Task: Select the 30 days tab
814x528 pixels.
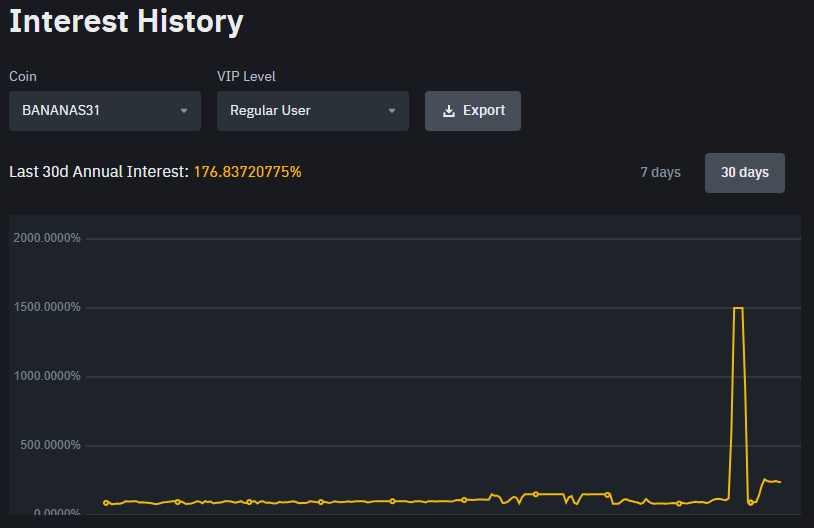Action: [x=744, y=173]
